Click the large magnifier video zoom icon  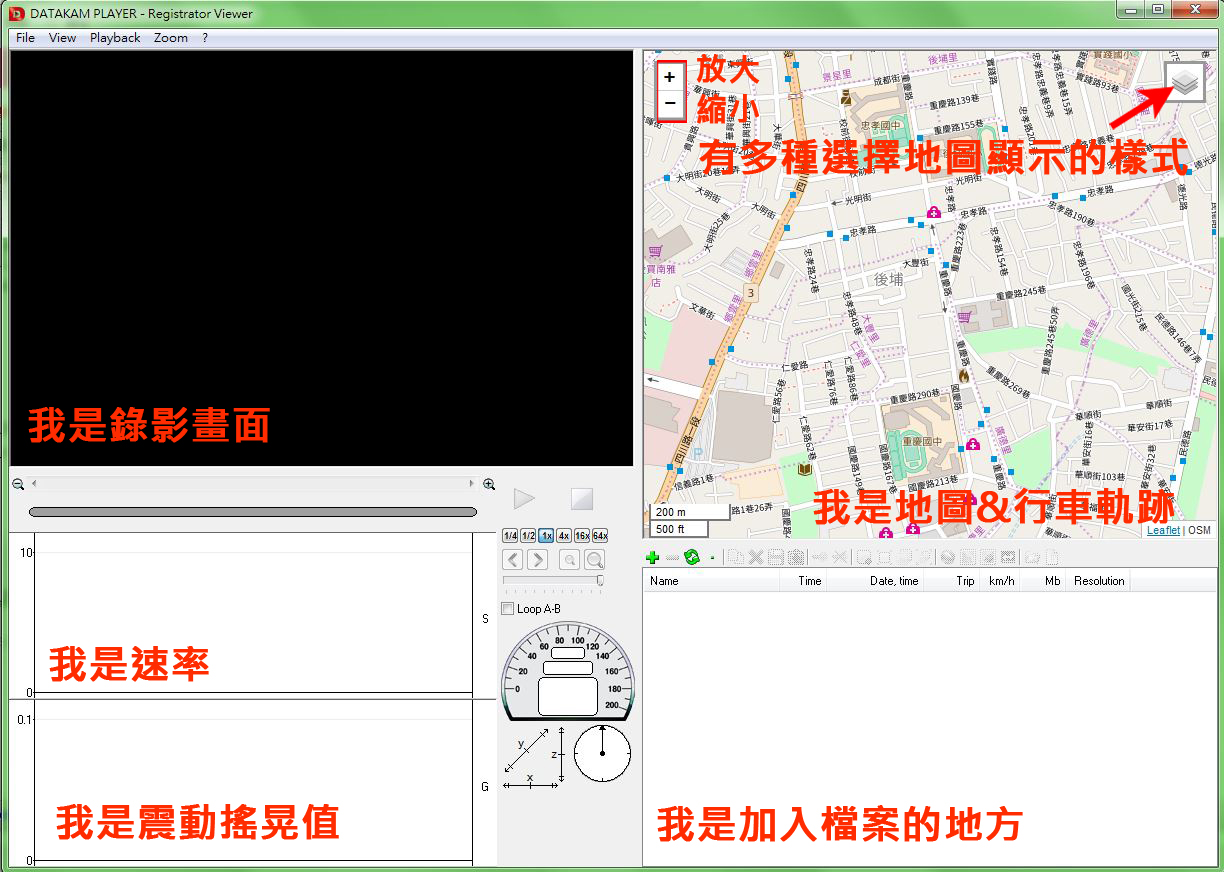tap(595, 560)
